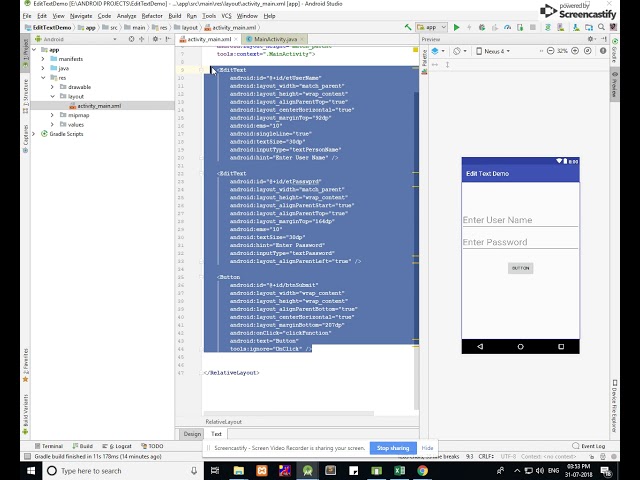This screenshot has width=640, height=480.
Task: Expand the drawable folder
Action: click(x=52, y=87)
